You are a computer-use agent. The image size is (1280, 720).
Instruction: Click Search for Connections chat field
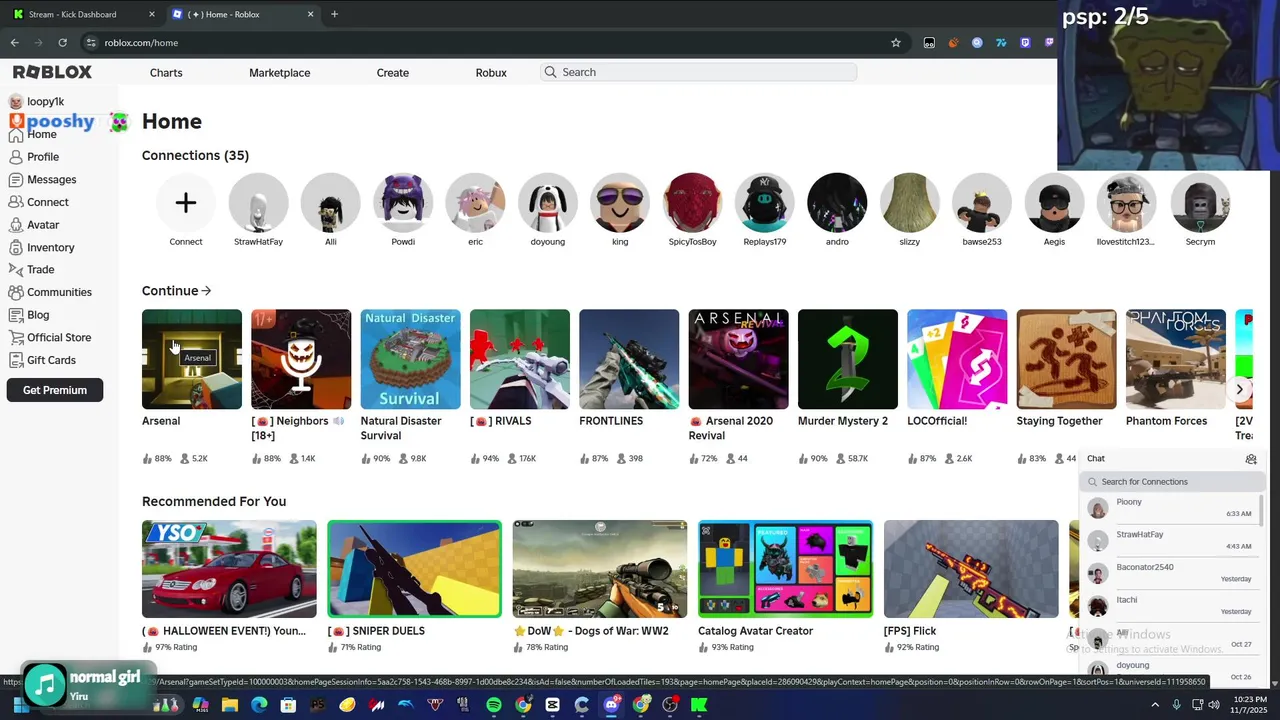click(x=1173, y=482)
